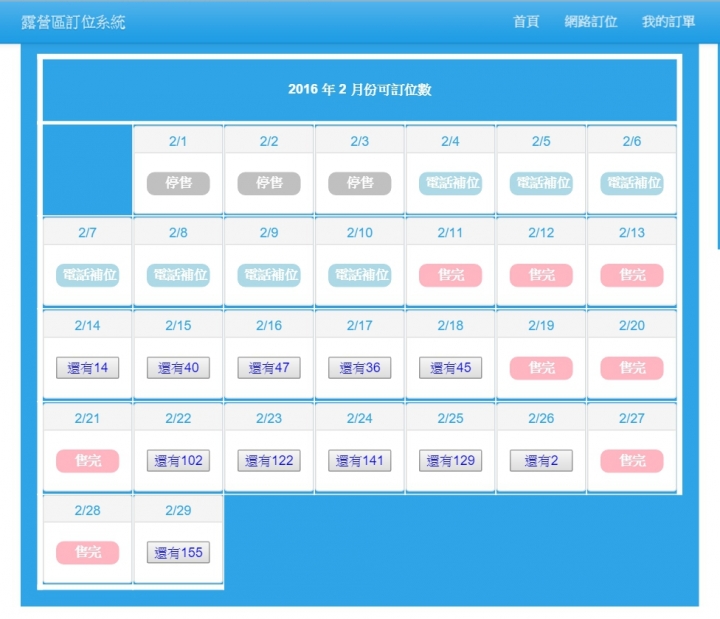Click the 電話補位 badge under 2/5
Viewport: 720px width, 619px height.
point(541,183)
